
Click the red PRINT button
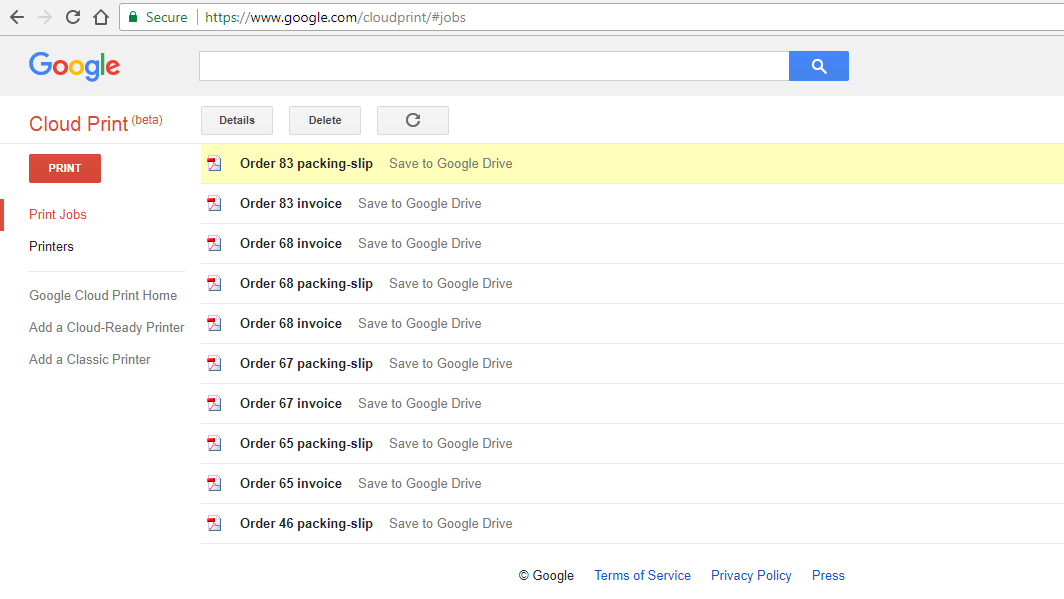[65, 168]
